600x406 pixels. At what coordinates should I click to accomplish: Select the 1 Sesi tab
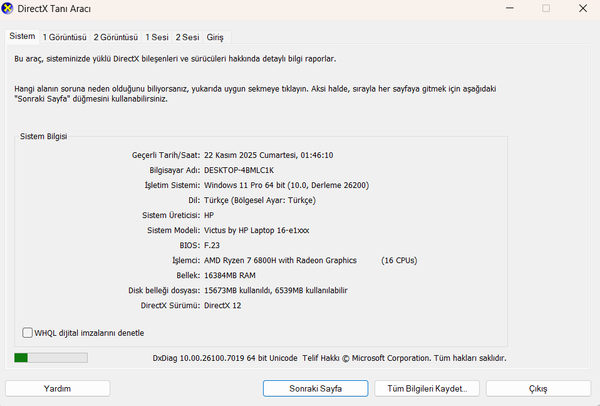click(x=157, y=37)
